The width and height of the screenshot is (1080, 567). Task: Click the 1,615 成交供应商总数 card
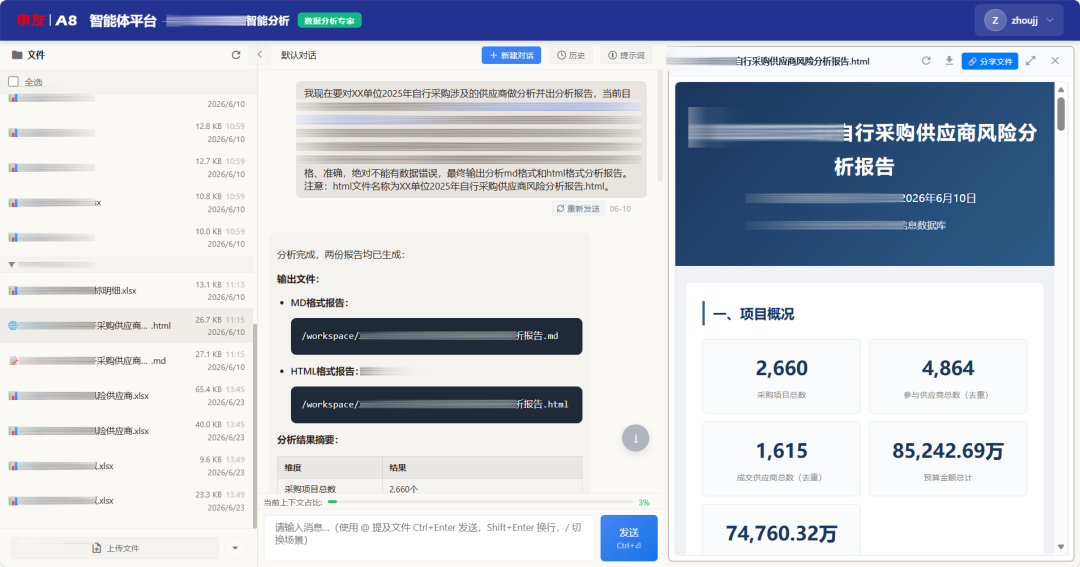(781, 459)
